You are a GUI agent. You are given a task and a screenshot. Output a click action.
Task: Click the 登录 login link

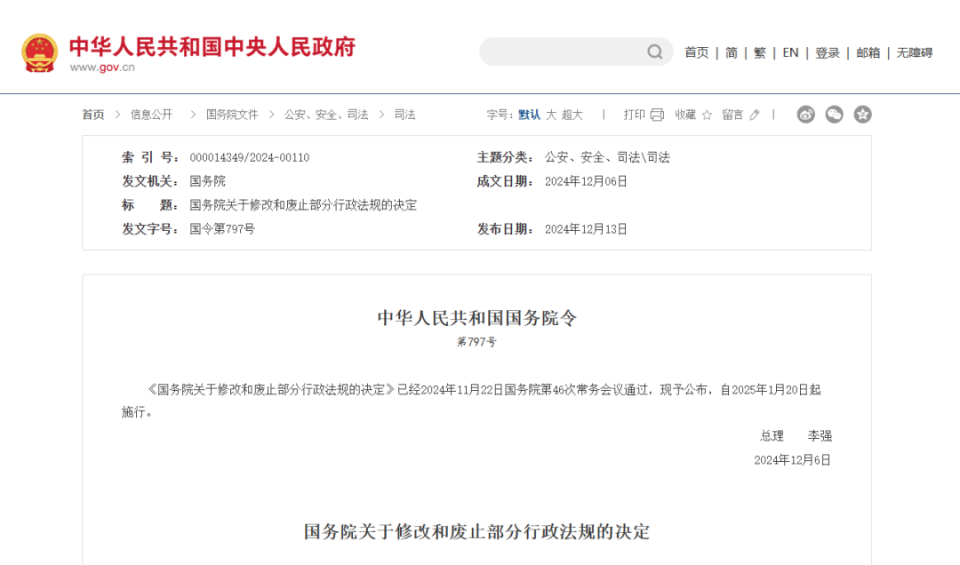pos(827,53)
